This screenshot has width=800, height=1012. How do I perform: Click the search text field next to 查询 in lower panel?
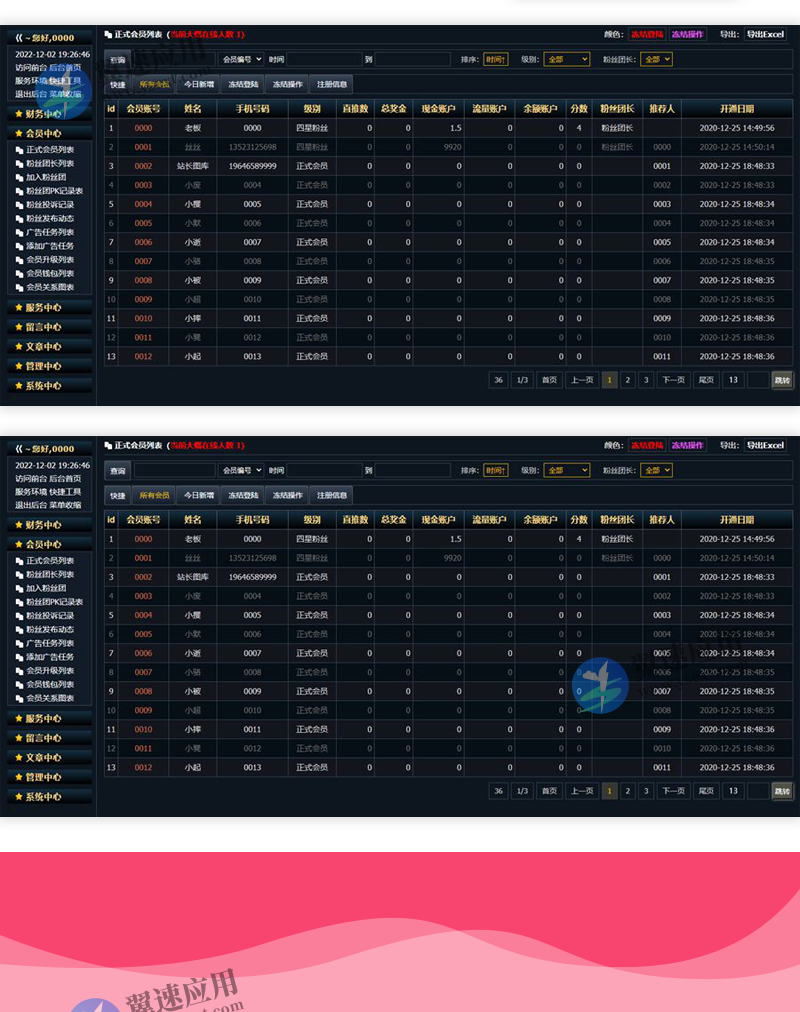pos(175,470)
